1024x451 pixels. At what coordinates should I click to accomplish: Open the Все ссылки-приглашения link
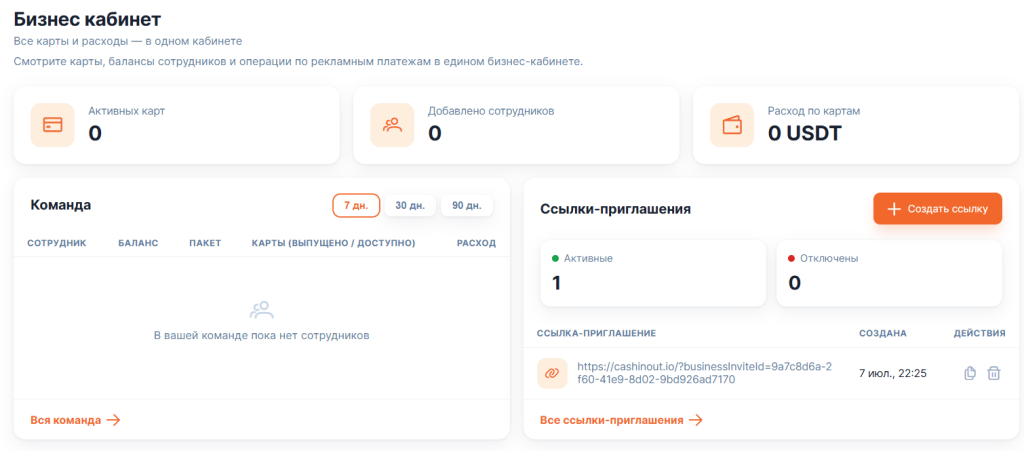pos(621,420)
